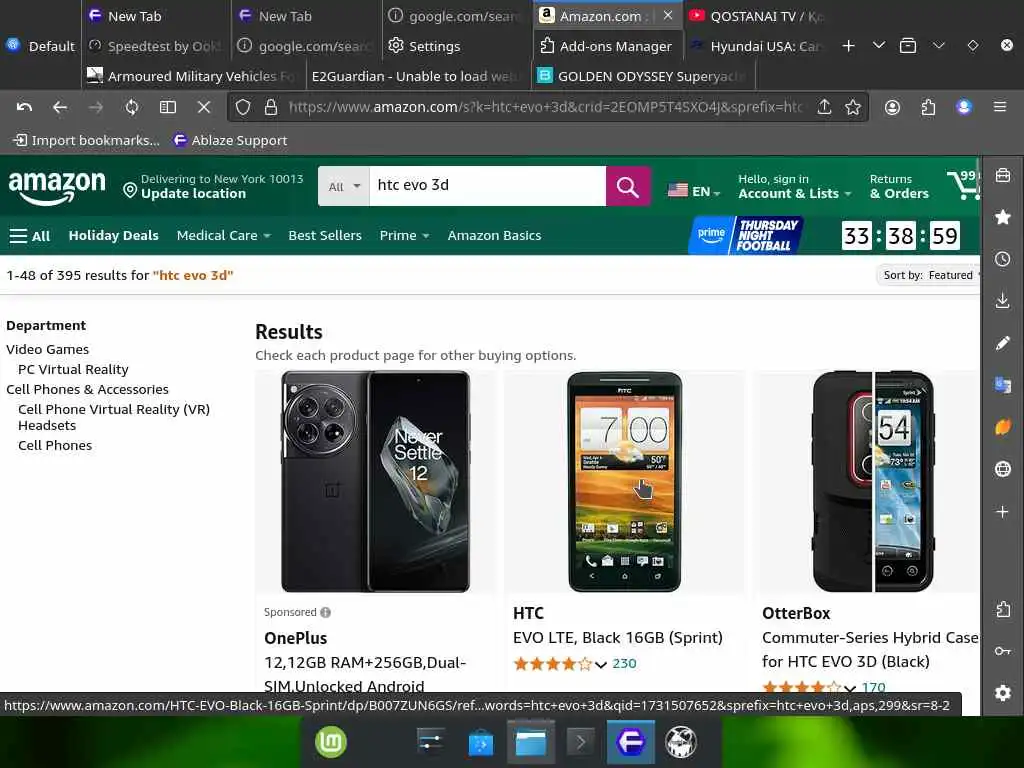1024x768 pixels.
Task: Open sidebar settings gear icon
Action: click(1002, 693)
